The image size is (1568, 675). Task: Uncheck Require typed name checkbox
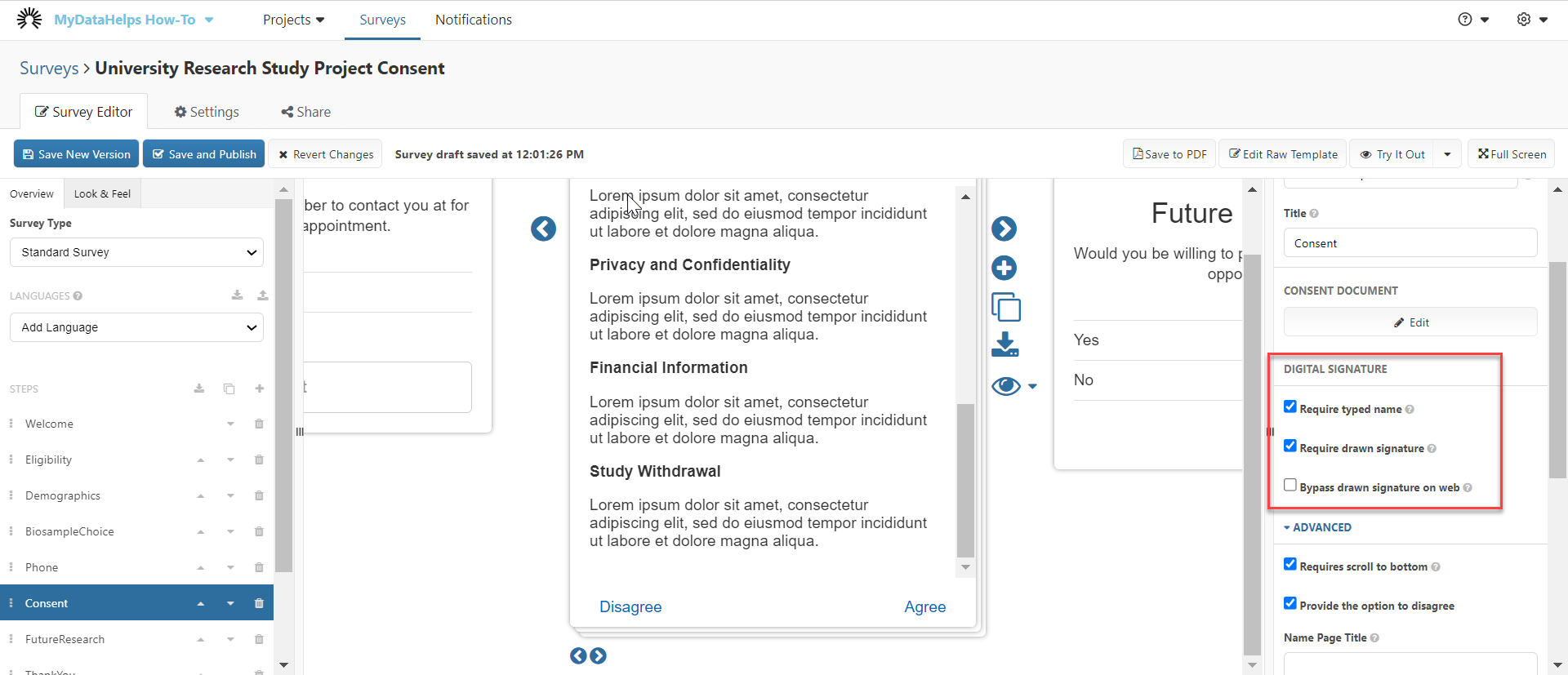(1290, 406)
